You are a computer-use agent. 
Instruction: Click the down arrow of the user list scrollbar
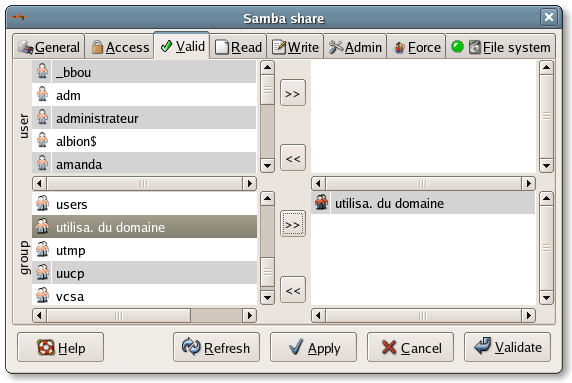point(267,166)
